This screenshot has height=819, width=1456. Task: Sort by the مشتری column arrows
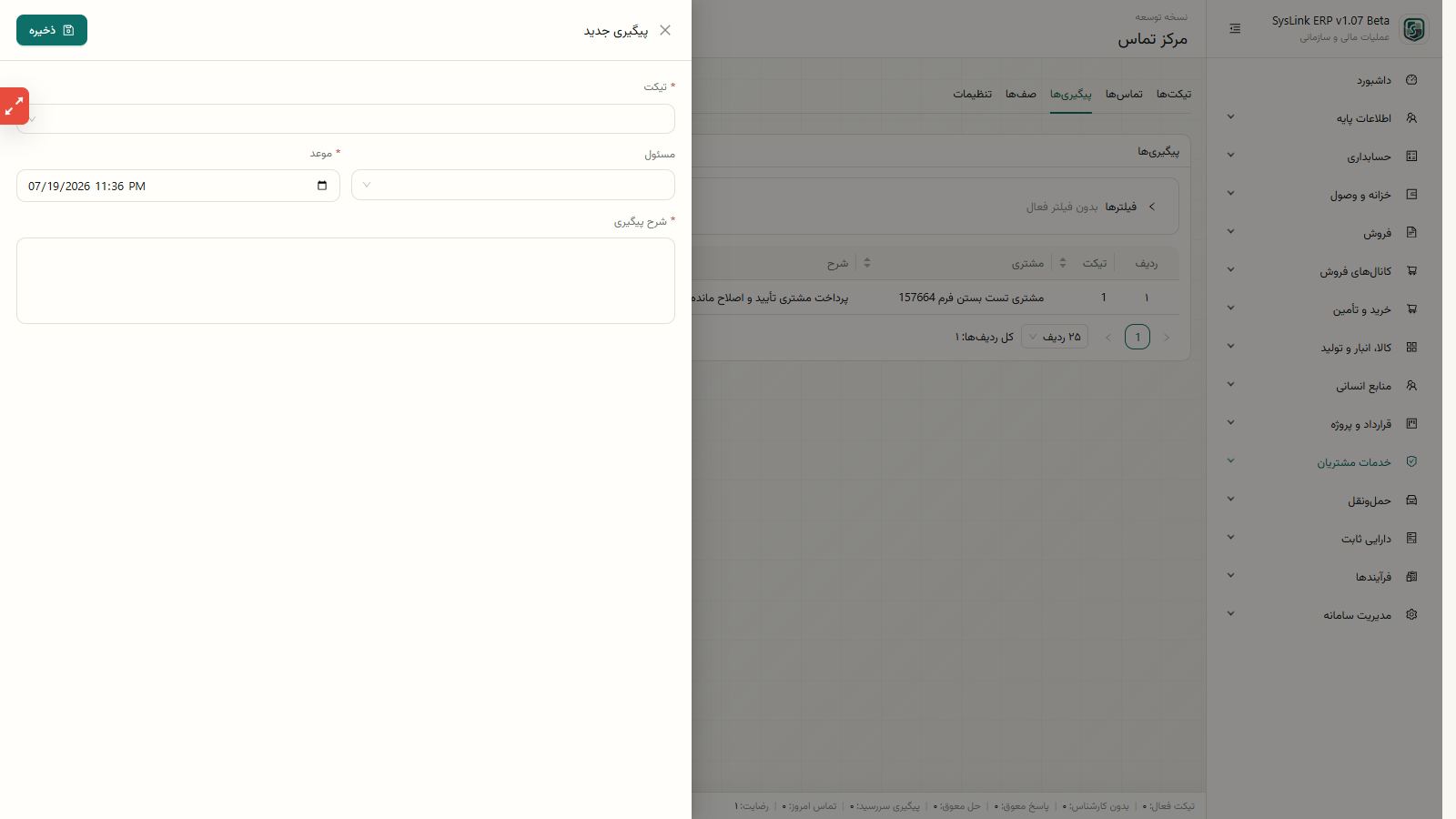click(x=866, y=263)
